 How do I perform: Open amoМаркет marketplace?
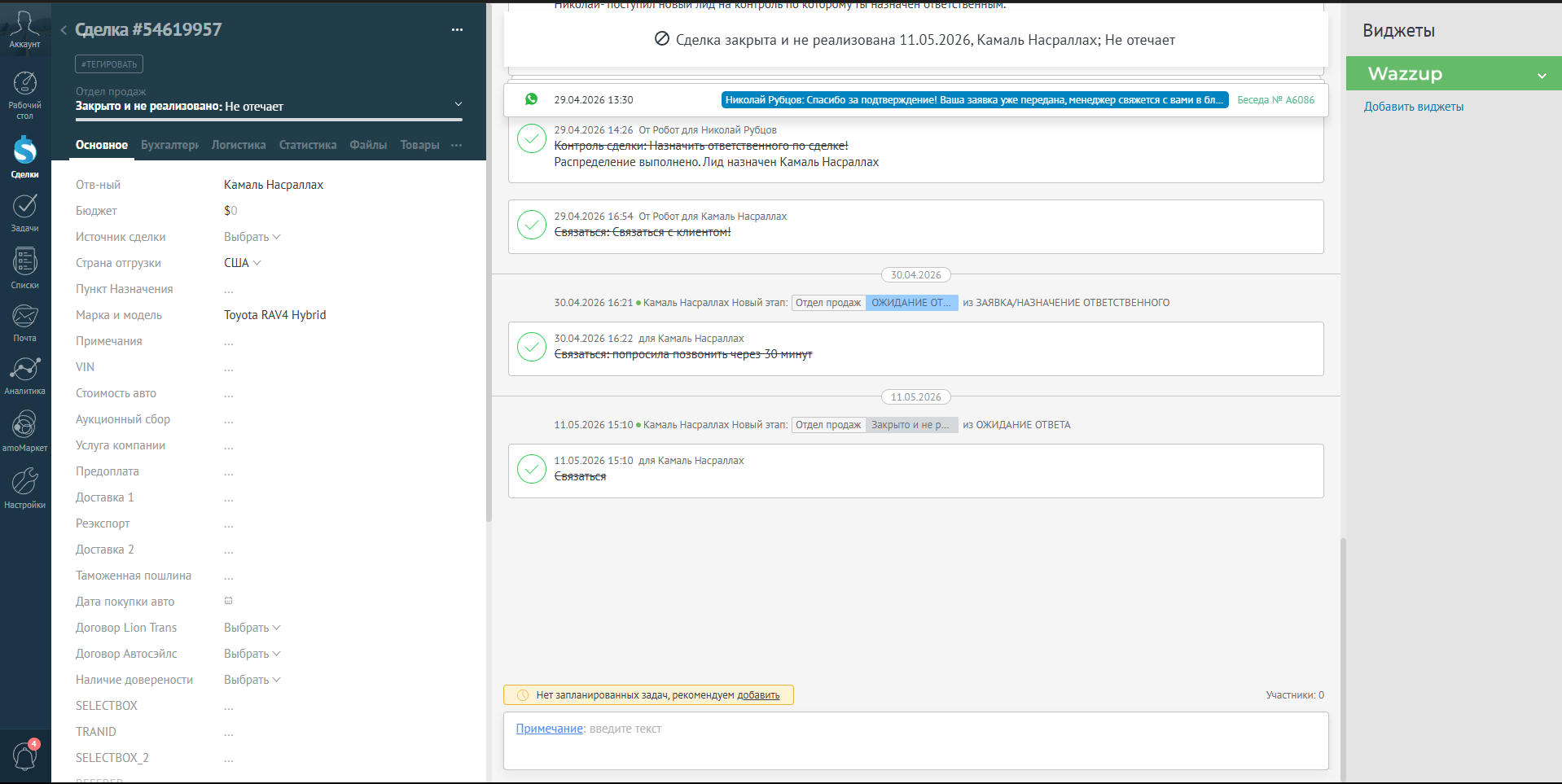[24, 431]
